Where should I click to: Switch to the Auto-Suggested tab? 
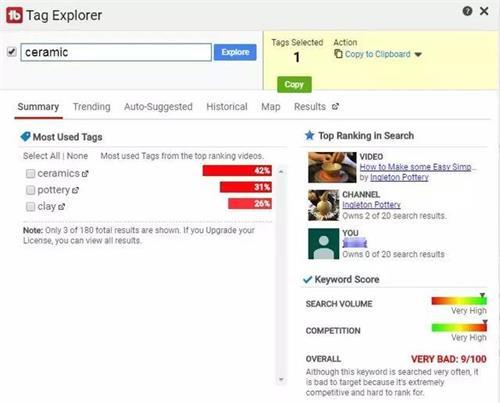(158, 107)
